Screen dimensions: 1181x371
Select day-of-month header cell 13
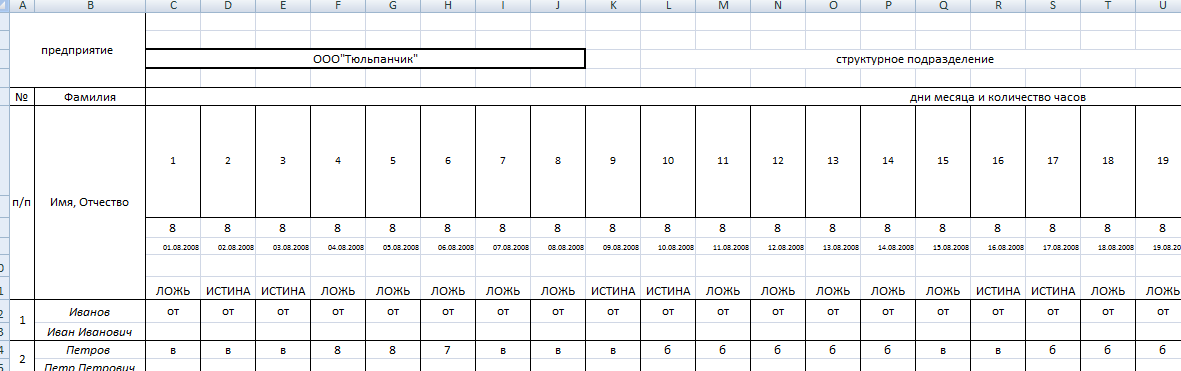tap(832, 161)
